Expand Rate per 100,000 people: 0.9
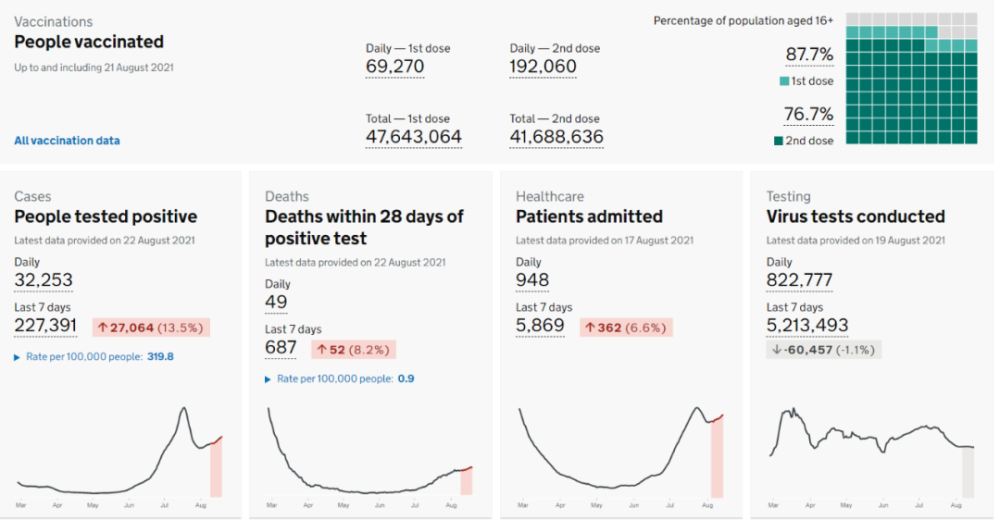This screenshot has width=1000, height=520. click(340, 379)
